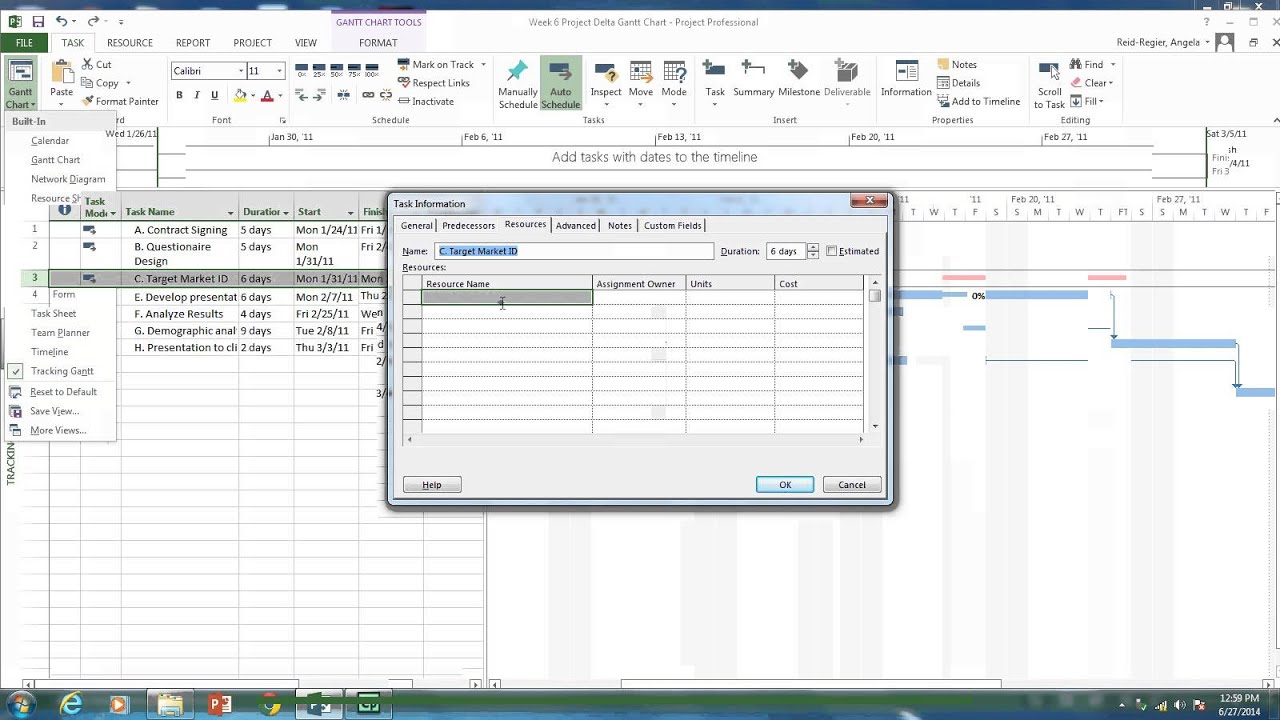Open task Information icon in Properties group

click(x=907, y=71)
